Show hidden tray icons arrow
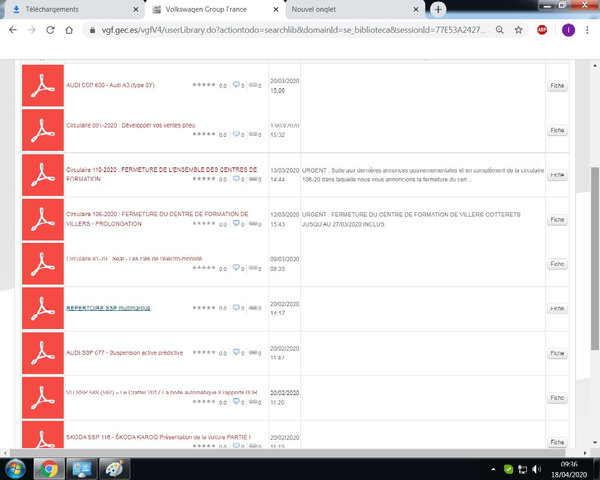 [x=493, y=469]
